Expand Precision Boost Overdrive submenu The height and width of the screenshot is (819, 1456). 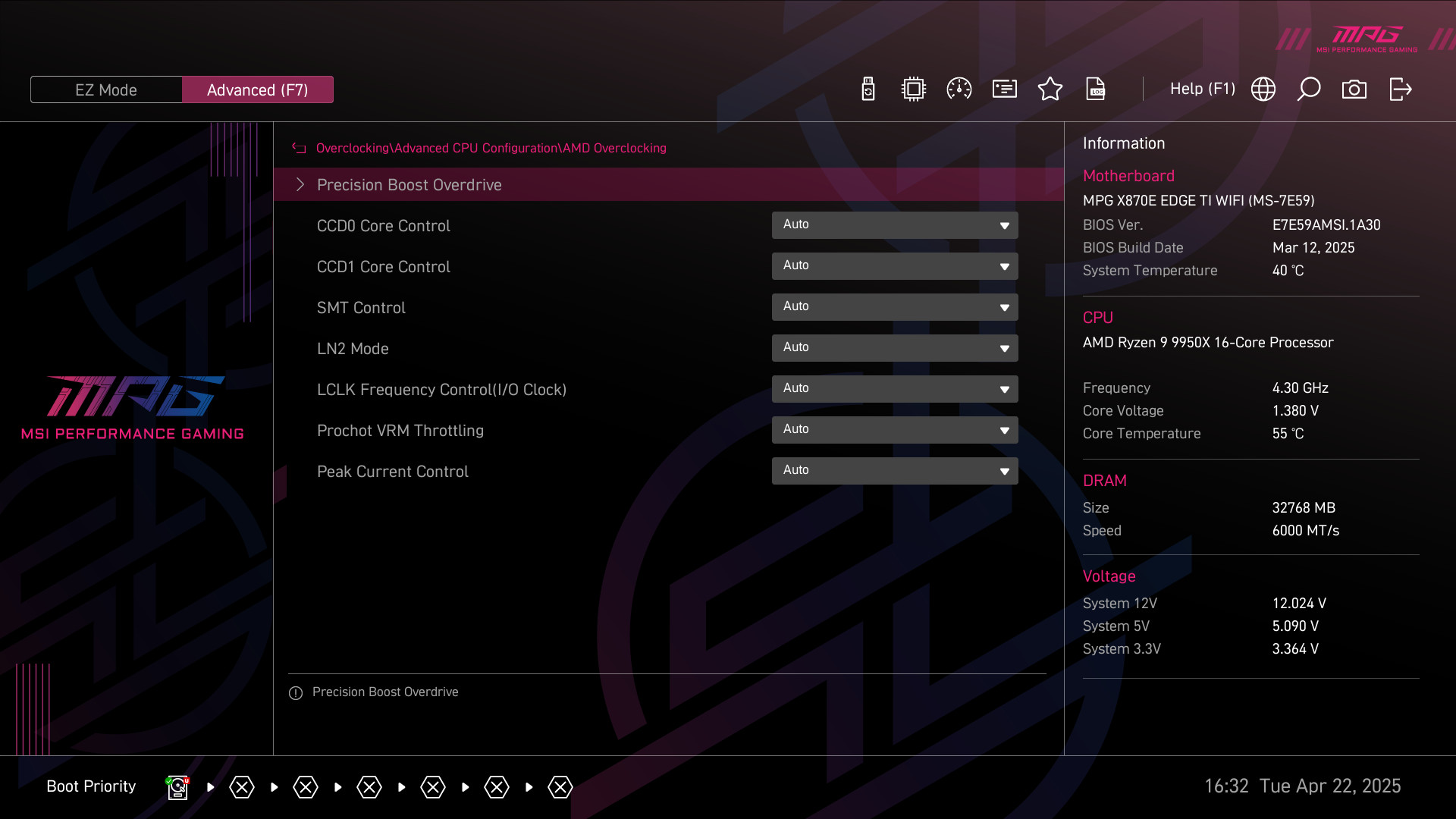click(668, 184)
